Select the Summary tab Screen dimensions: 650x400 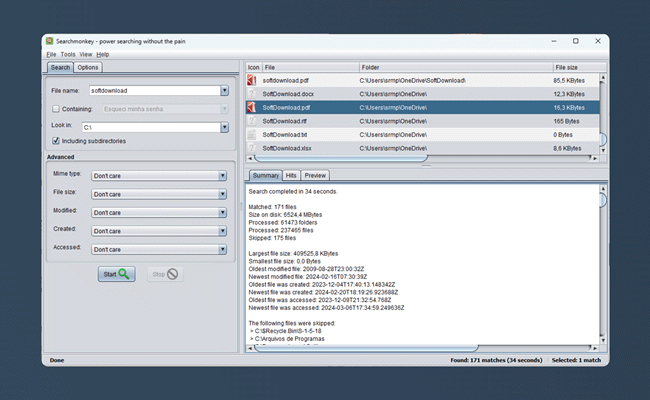click(x=265, y=175)
